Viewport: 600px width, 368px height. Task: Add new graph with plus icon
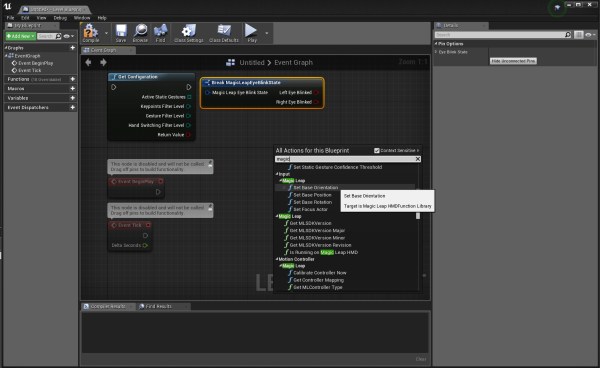[72, 48]
